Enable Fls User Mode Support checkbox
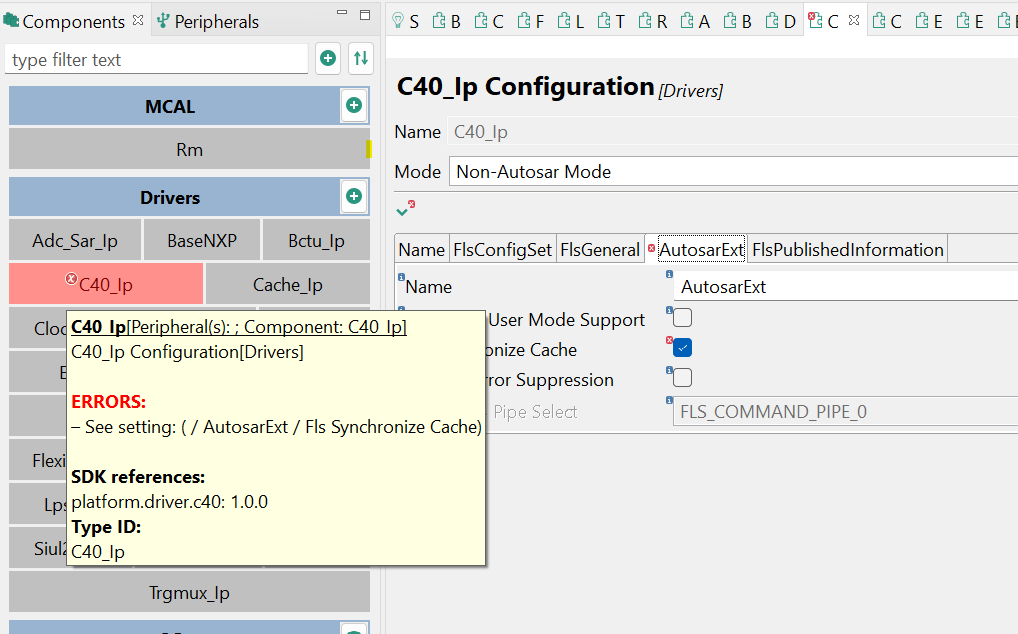Viewport: 1018px width, 634px height. (x=683, y=318)
